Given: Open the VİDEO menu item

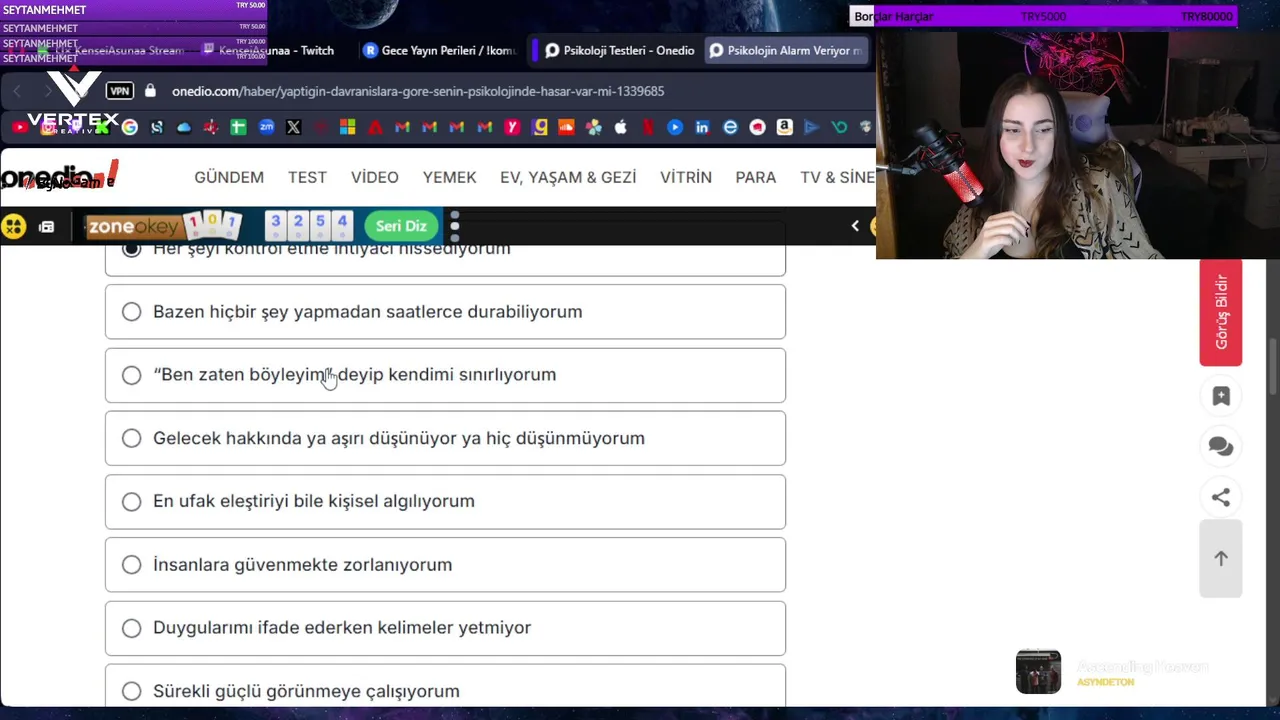Looking at the screenshot, I should click(375, 177).
